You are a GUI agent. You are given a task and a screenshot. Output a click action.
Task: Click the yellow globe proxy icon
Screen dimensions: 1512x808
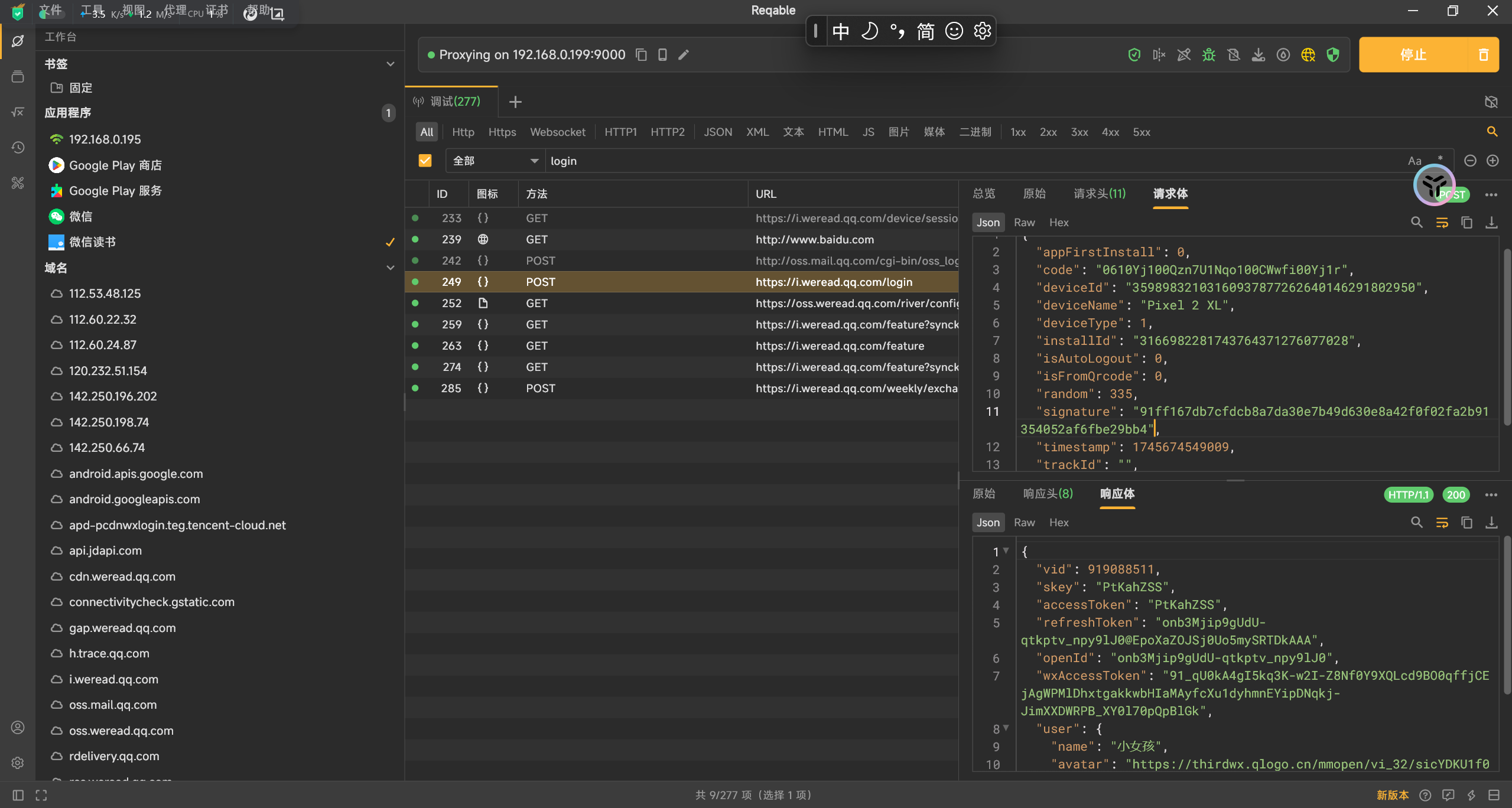[x=1308, y=55]
